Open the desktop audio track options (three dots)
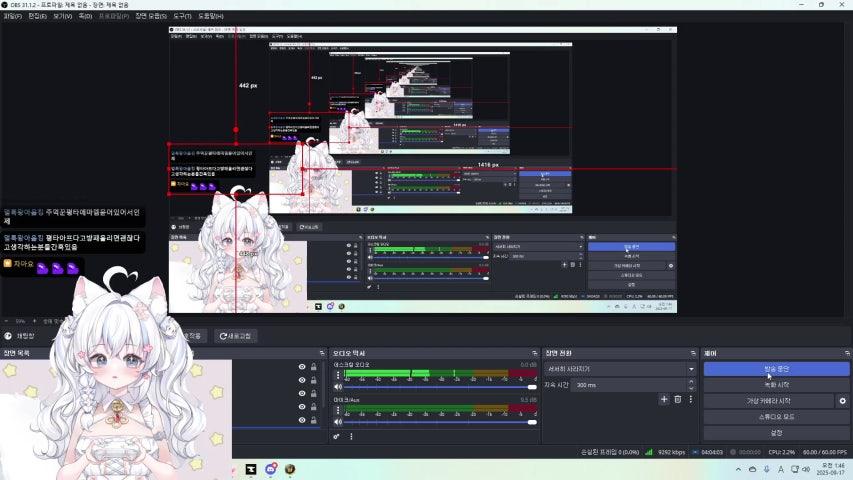The width and height of the screenshot is (853, 480). pyautogui.click(x=338, y=375)
